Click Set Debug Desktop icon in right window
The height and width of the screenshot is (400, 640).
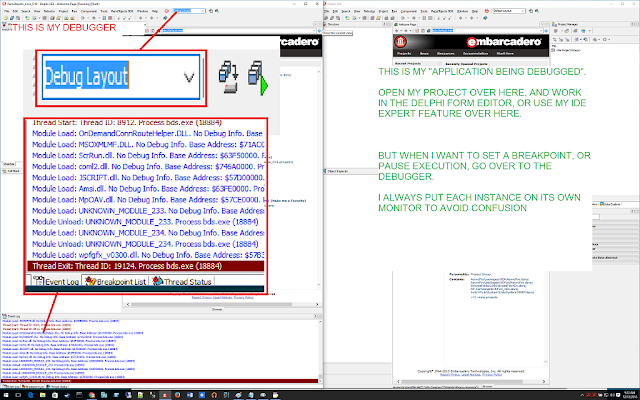tap(537, 11)
